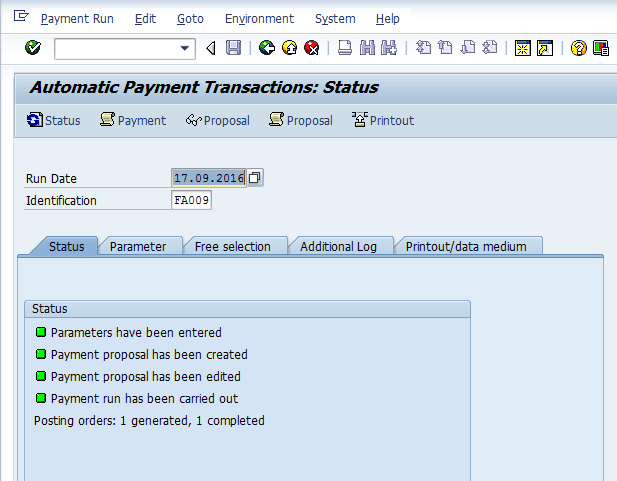Image resolution: width=617 pixels, height=481 pixels.
Task: Click the Printout button
Action: point(383,120)
